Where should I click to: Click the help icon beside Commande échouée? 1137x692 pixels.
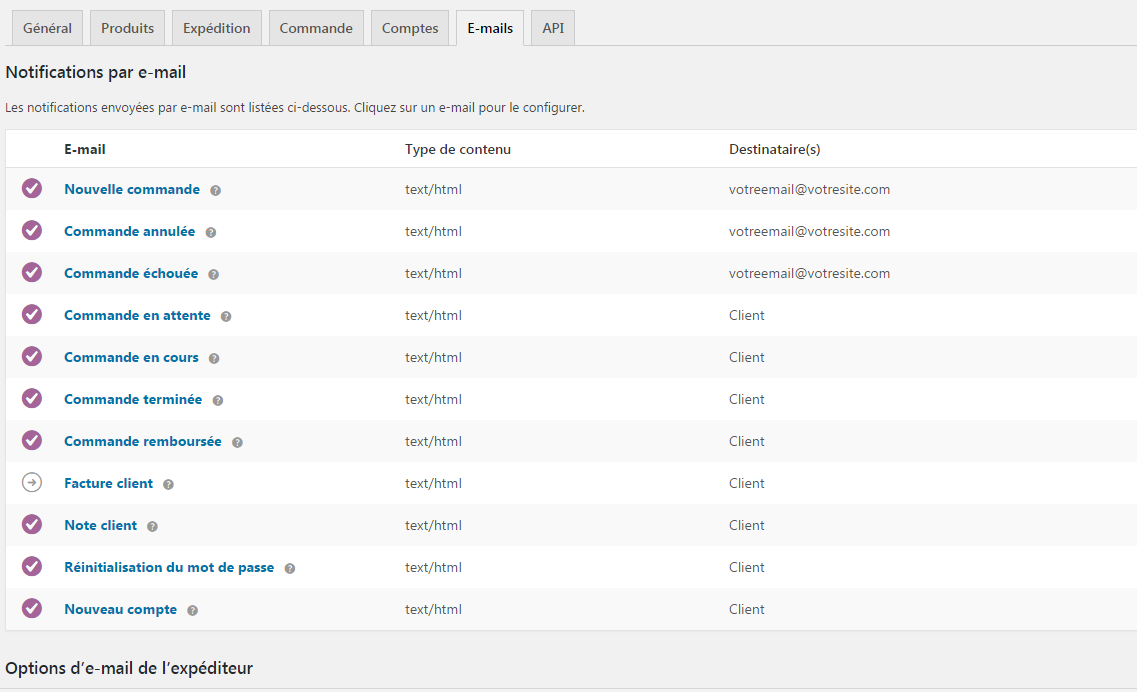(x=211, y=273)
